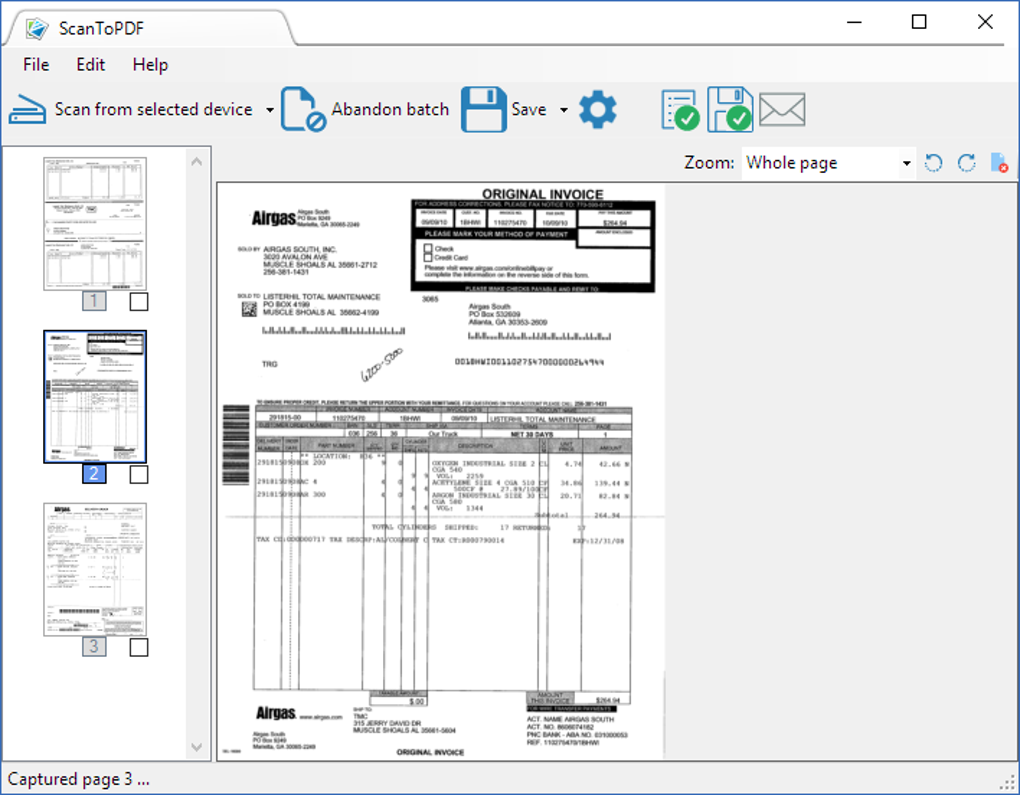Click the Abandon batch label
The image size is (1020, 795).
tap(390, 109)
